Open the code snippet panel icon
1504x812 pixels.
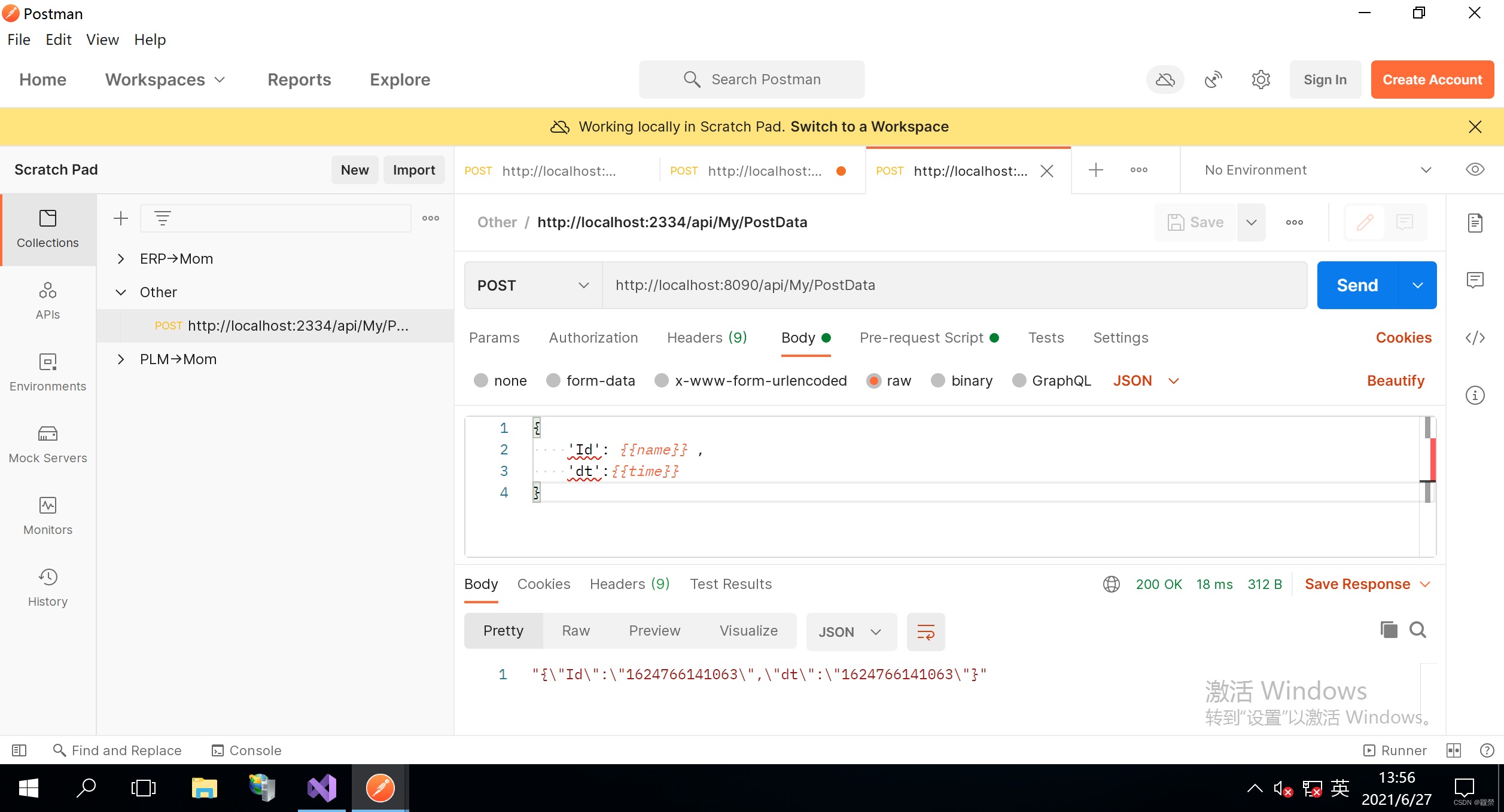coord(1475,338)
